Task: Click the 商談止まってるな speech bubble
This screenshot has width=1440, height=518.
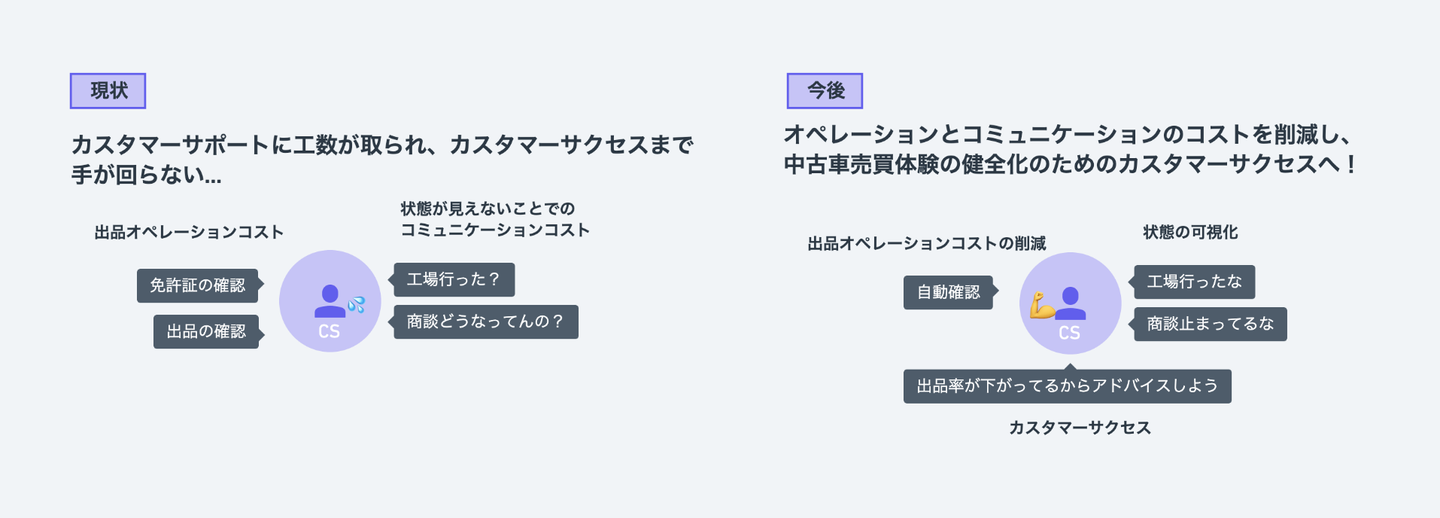Action: tap(1210, 324)
